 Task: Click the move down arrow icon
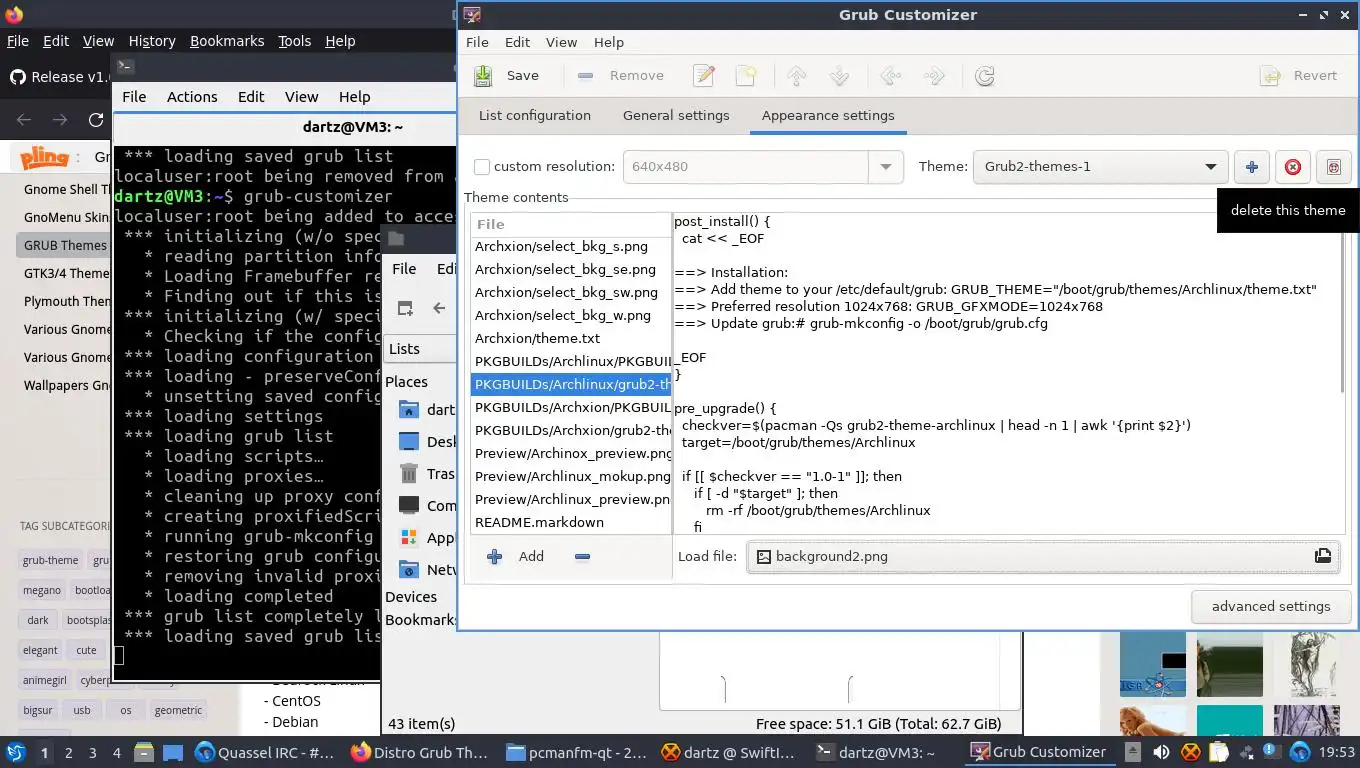coord(840,76)
